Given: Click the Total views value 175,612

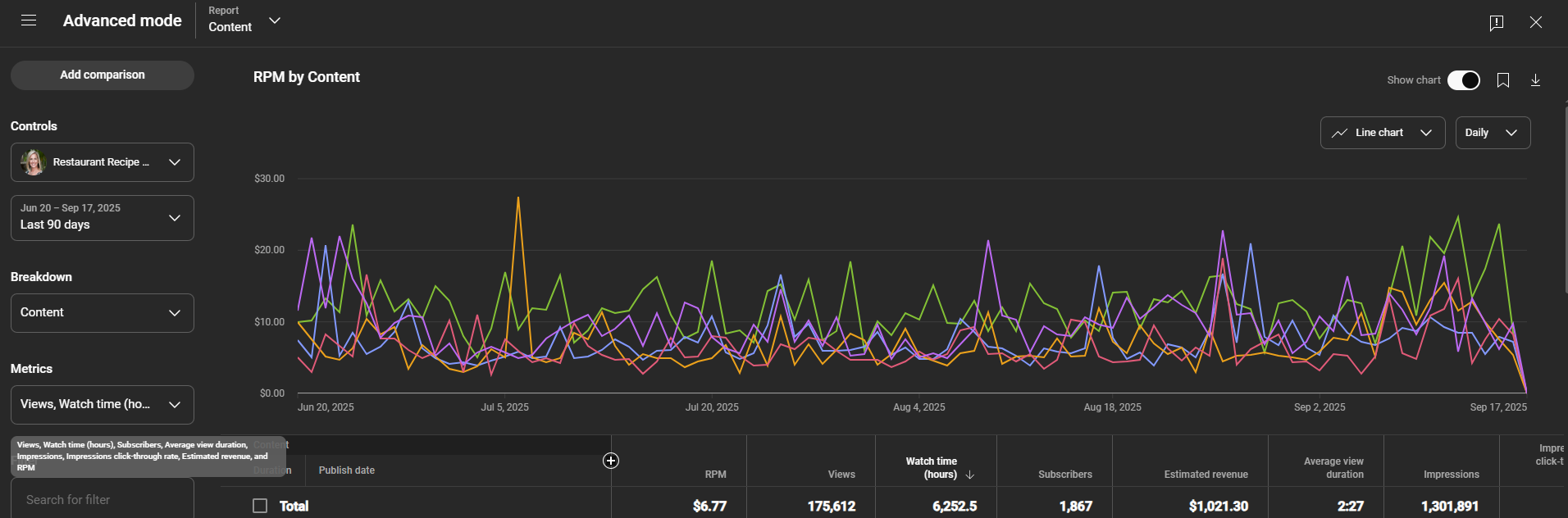Looking at the screenshot, I should (832, 507).
